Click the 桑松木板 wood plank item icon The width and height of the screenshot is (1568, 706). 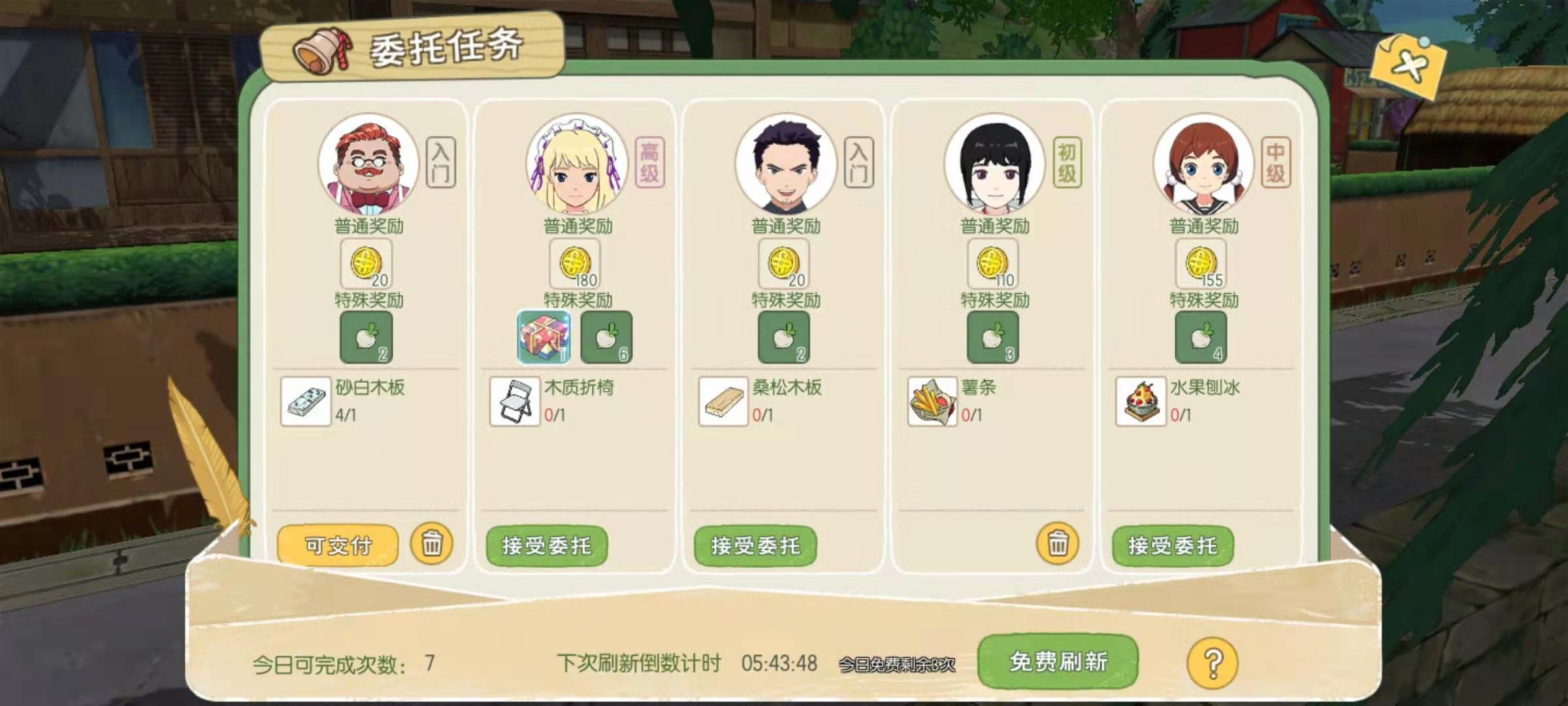point(723,401)
